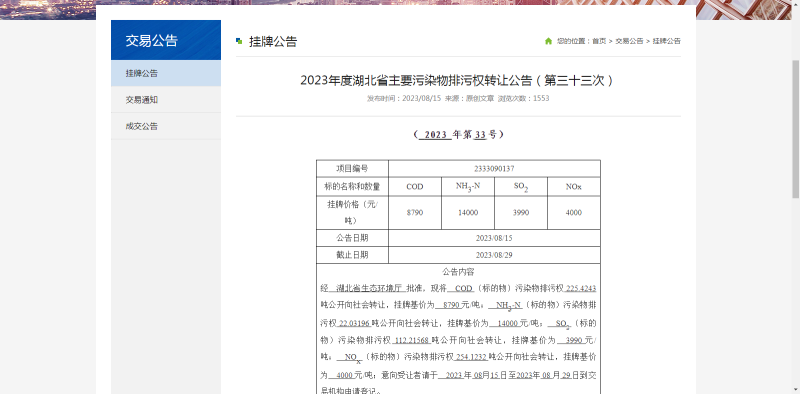800x394 pixels.
Task: Click the square icon beside 挂牌公告 heading
Action: 239,41
